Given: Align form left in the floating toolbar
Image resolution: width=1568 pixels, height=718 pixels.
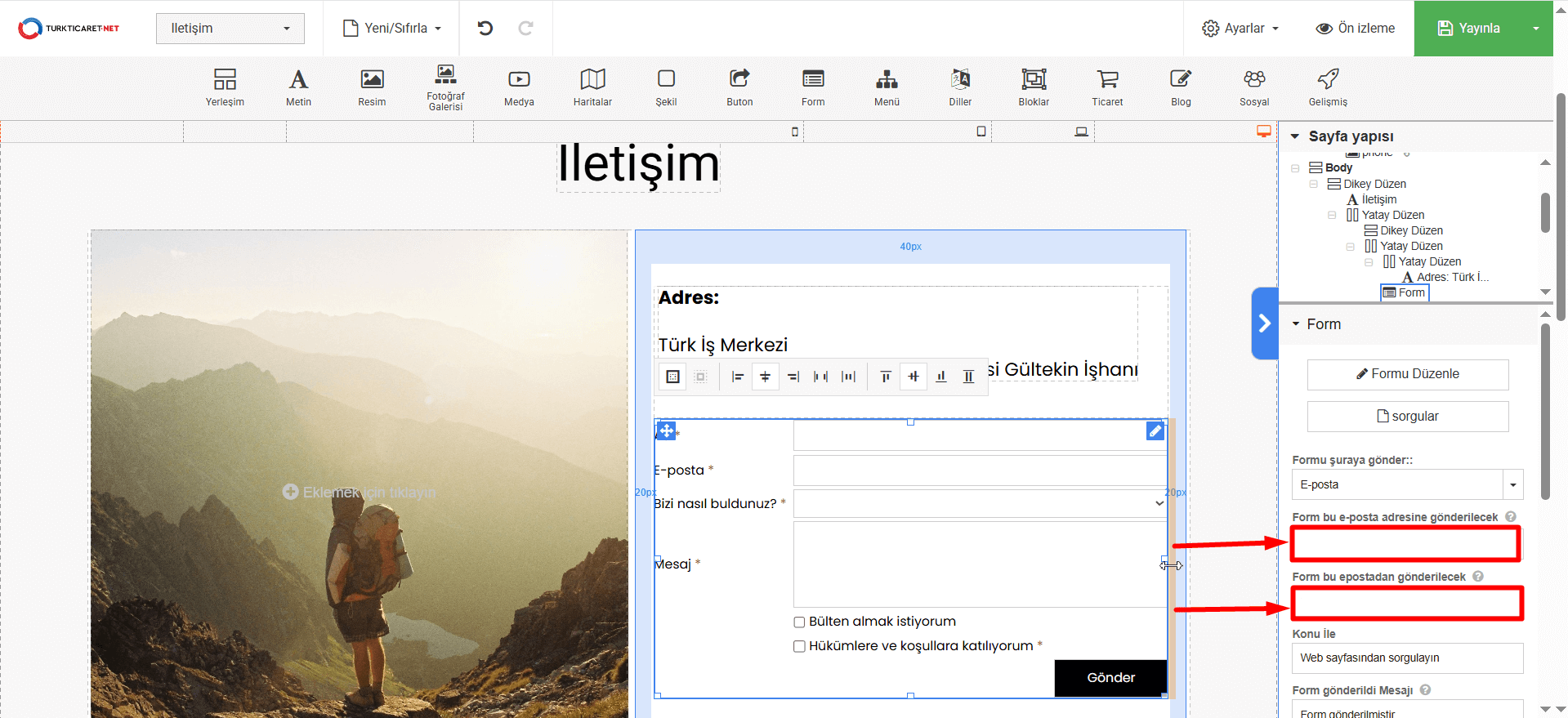Looking at the screenshot, I should click(737, 377).
